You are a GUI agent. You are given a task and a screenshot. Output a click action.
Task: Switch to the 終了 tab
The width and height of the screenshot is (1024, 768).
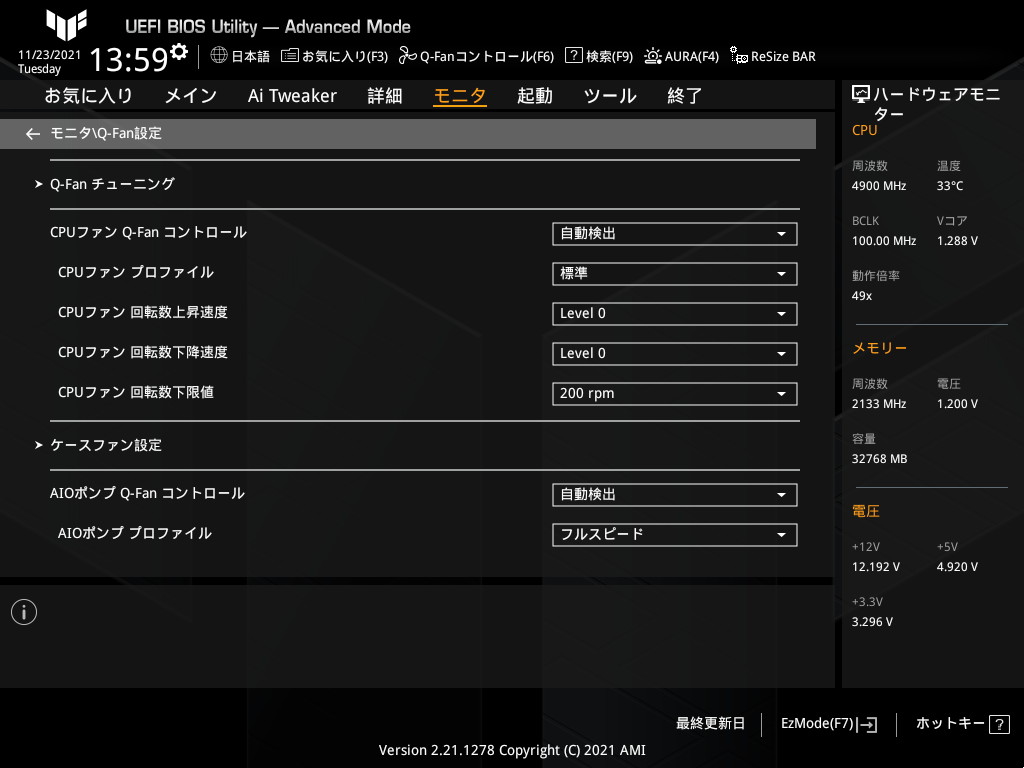(685, 96)
